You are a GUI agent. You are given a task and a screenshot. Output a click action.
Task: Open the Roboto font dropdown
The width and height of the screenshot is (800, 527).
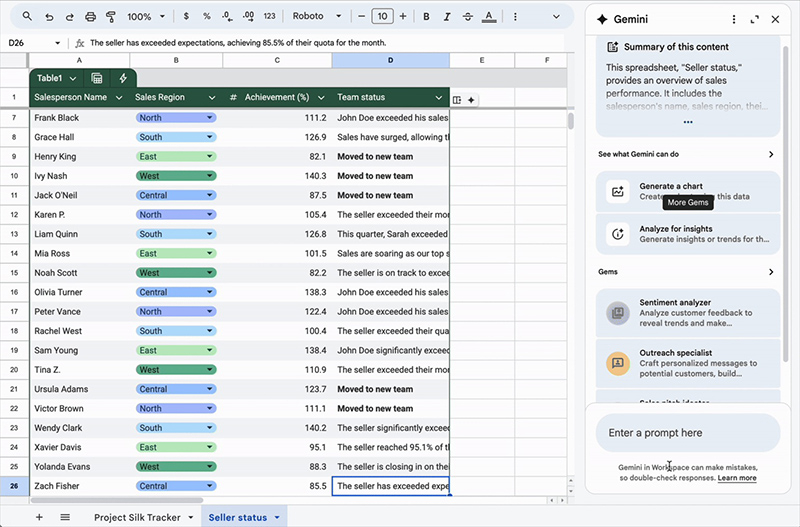pos(316,17)
